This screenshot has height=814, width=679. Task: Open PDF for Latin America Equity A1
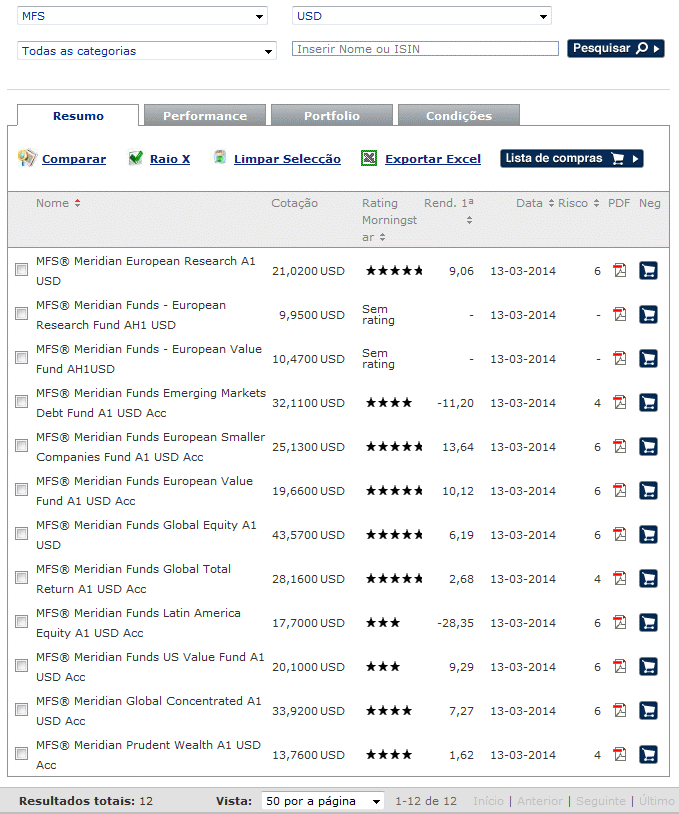pos(619,622)
